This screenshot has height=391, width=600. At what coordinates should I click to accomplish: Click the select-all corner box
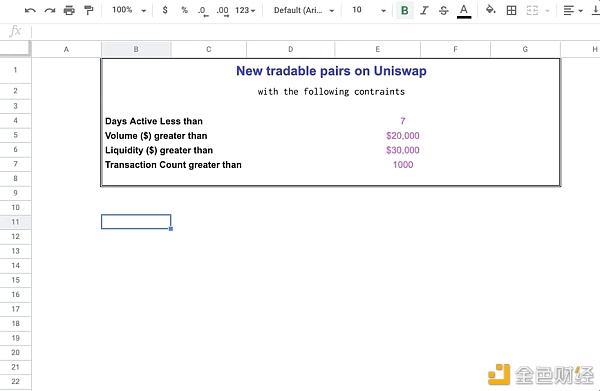click(15, 49)
